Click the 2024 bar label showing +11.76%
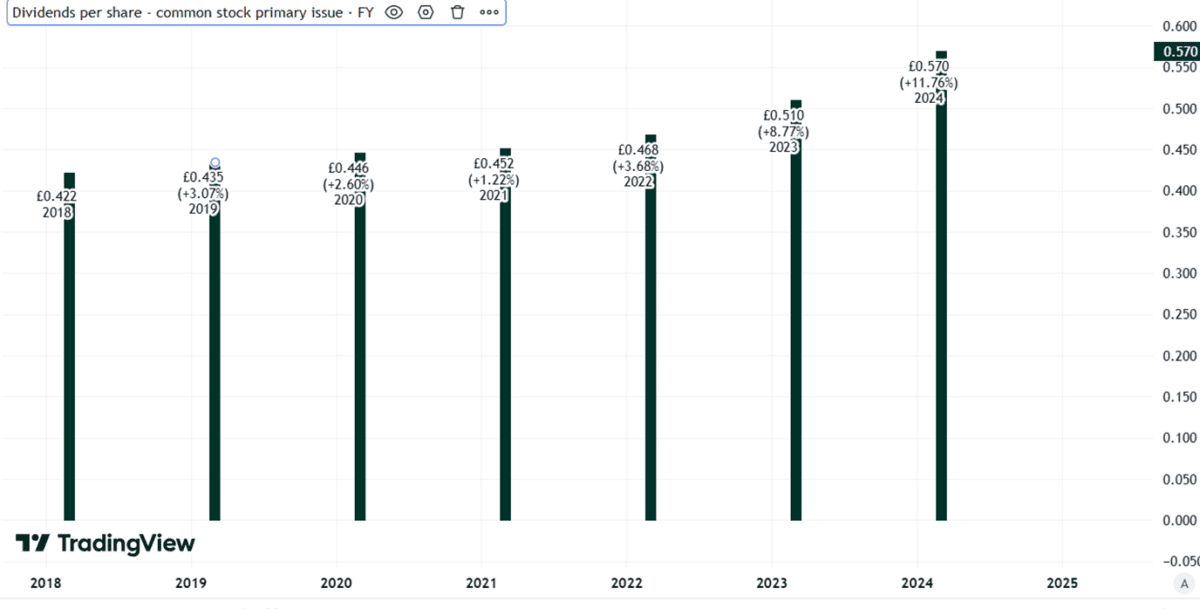The height and width of the screenshot is (609, 1200). coord(928,82)
